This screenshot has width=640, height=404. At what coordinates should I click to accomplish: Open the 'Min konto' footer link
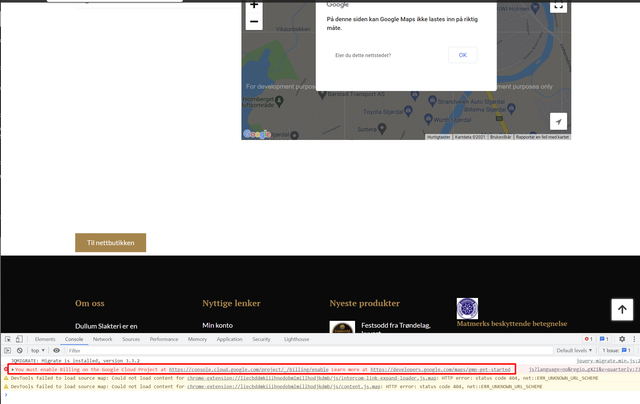pos(218,325)
